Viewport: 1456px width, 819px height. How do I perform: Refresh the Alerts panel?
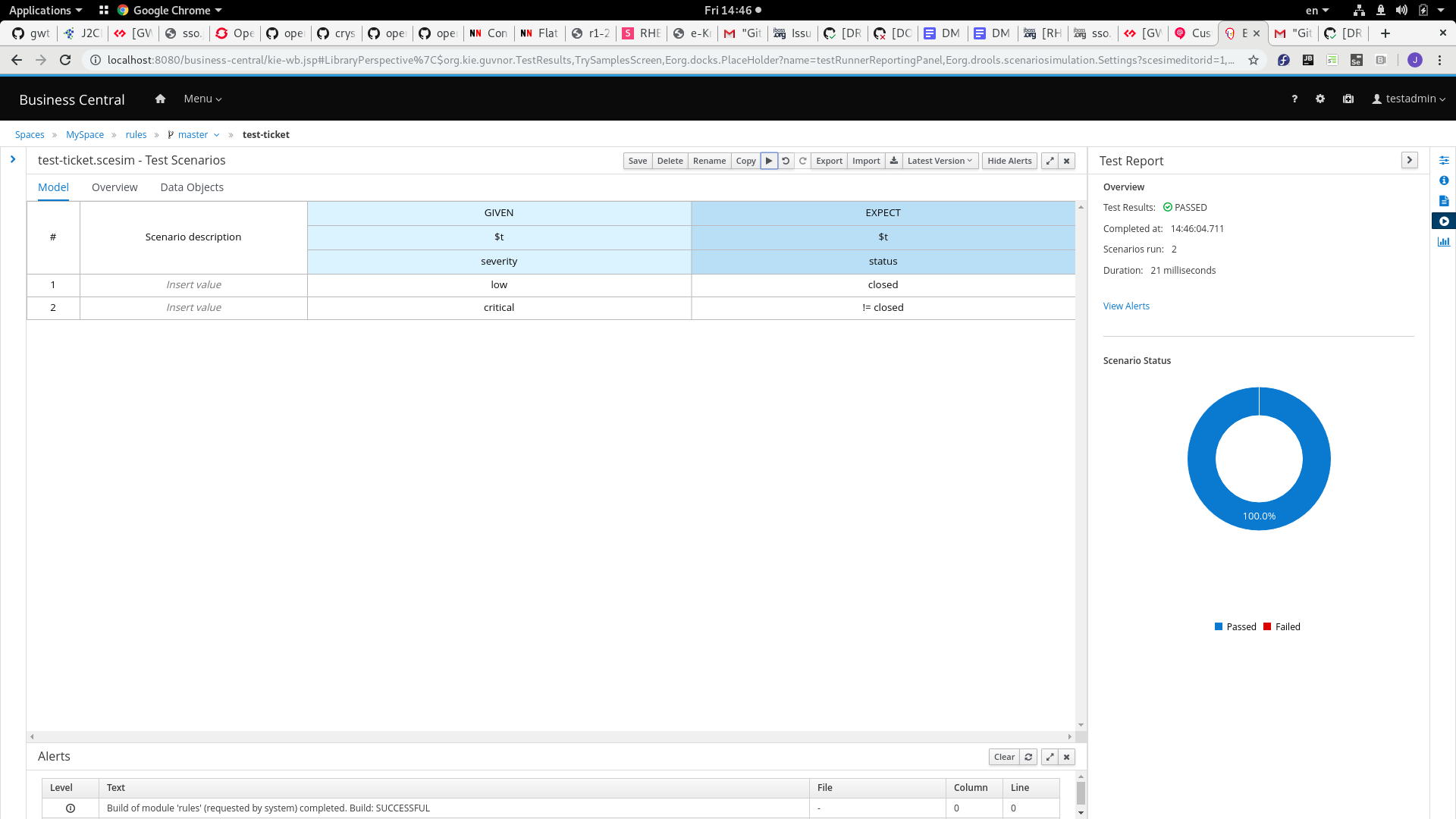(1028, 757)
